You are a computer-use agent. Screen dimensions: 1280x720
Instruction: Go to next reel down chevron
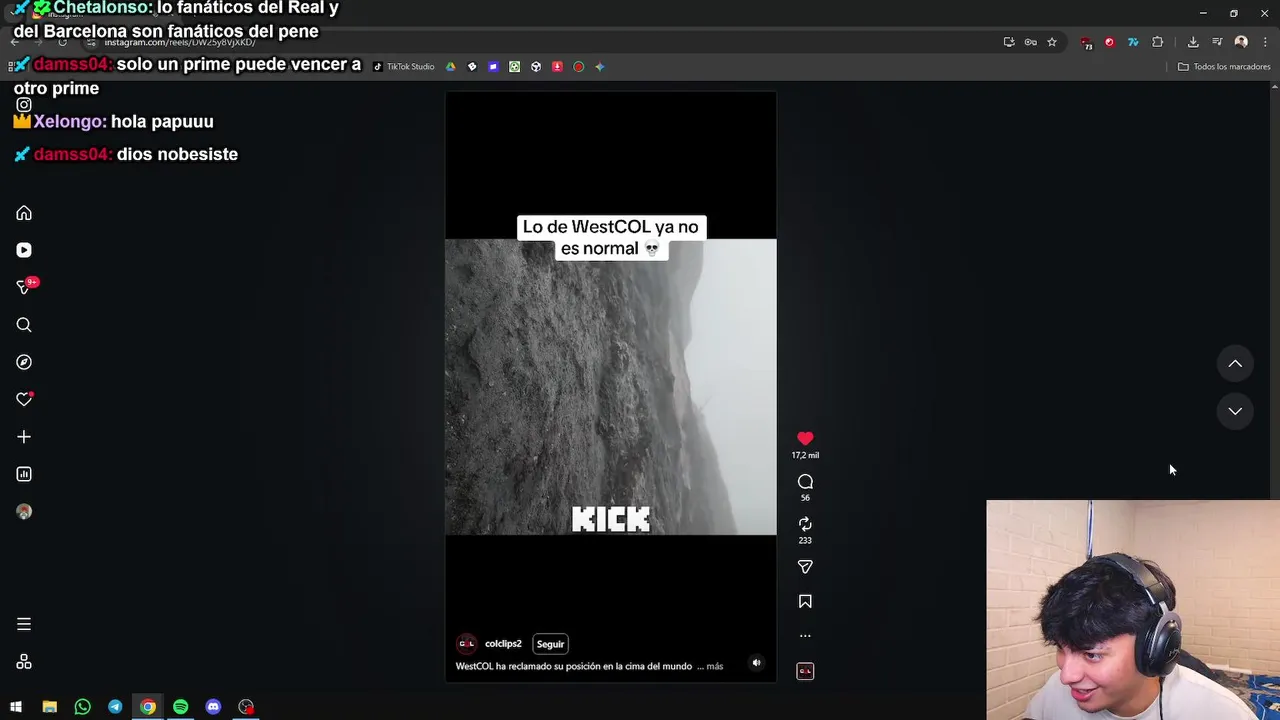point(1235,411)
